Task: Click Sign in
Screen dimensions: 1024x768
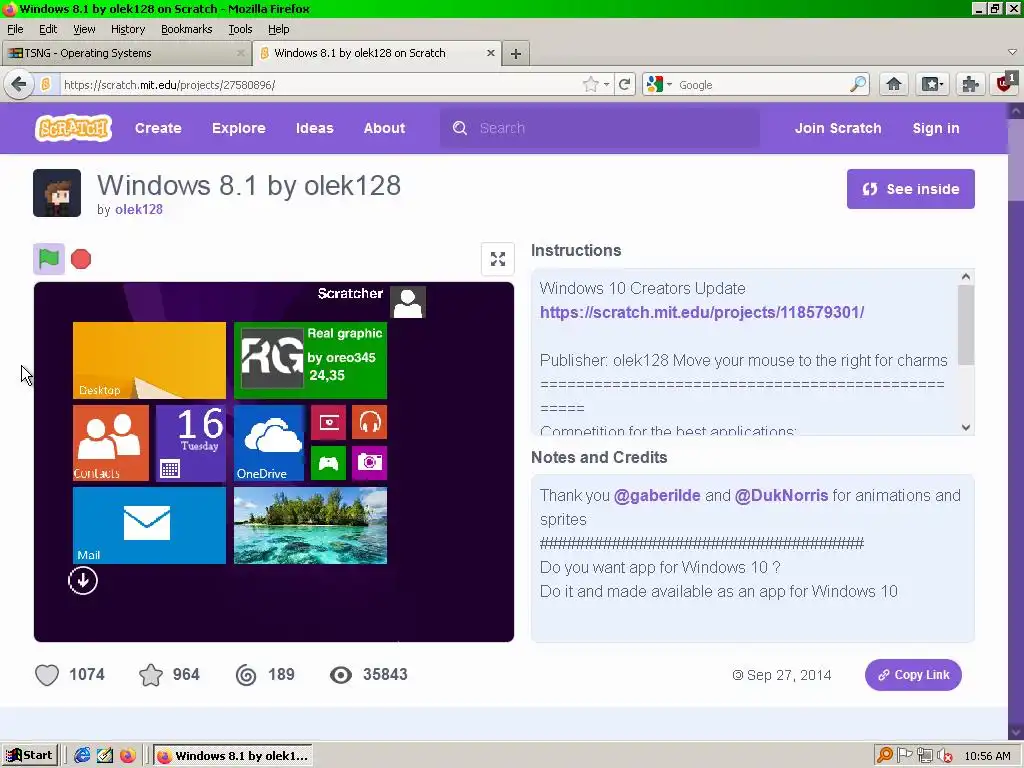Action: tap(936, 128)
